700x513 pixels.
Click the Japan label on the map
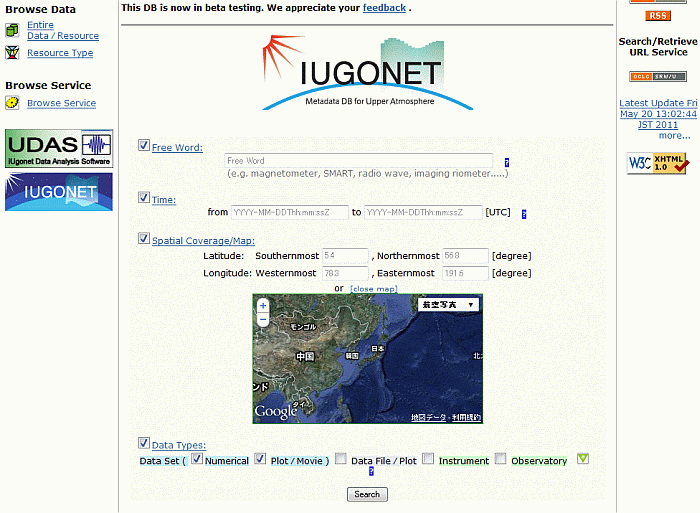click(x=378, y=348)
